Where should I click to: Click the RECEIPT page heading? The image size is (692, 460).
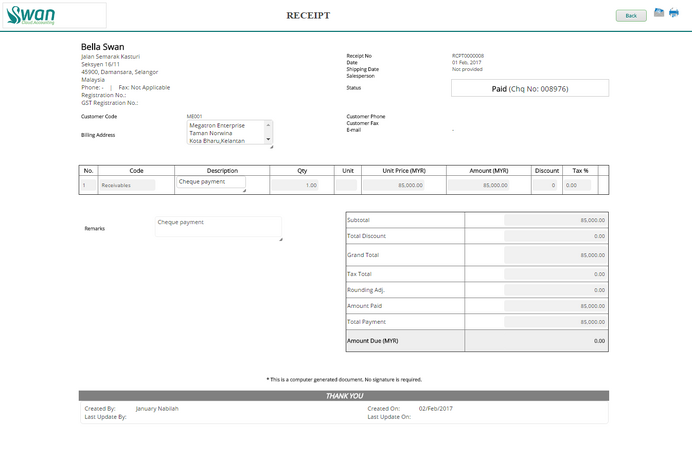[308, 15]
